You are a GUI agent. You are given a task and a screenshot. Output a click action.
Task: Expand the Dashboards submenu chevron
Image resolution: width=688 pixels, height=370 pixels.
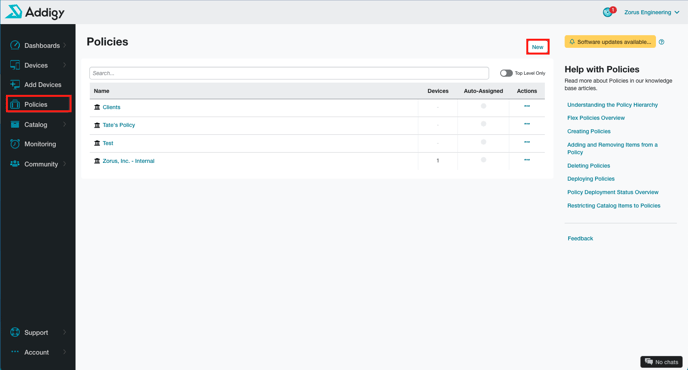pos(64,45)
